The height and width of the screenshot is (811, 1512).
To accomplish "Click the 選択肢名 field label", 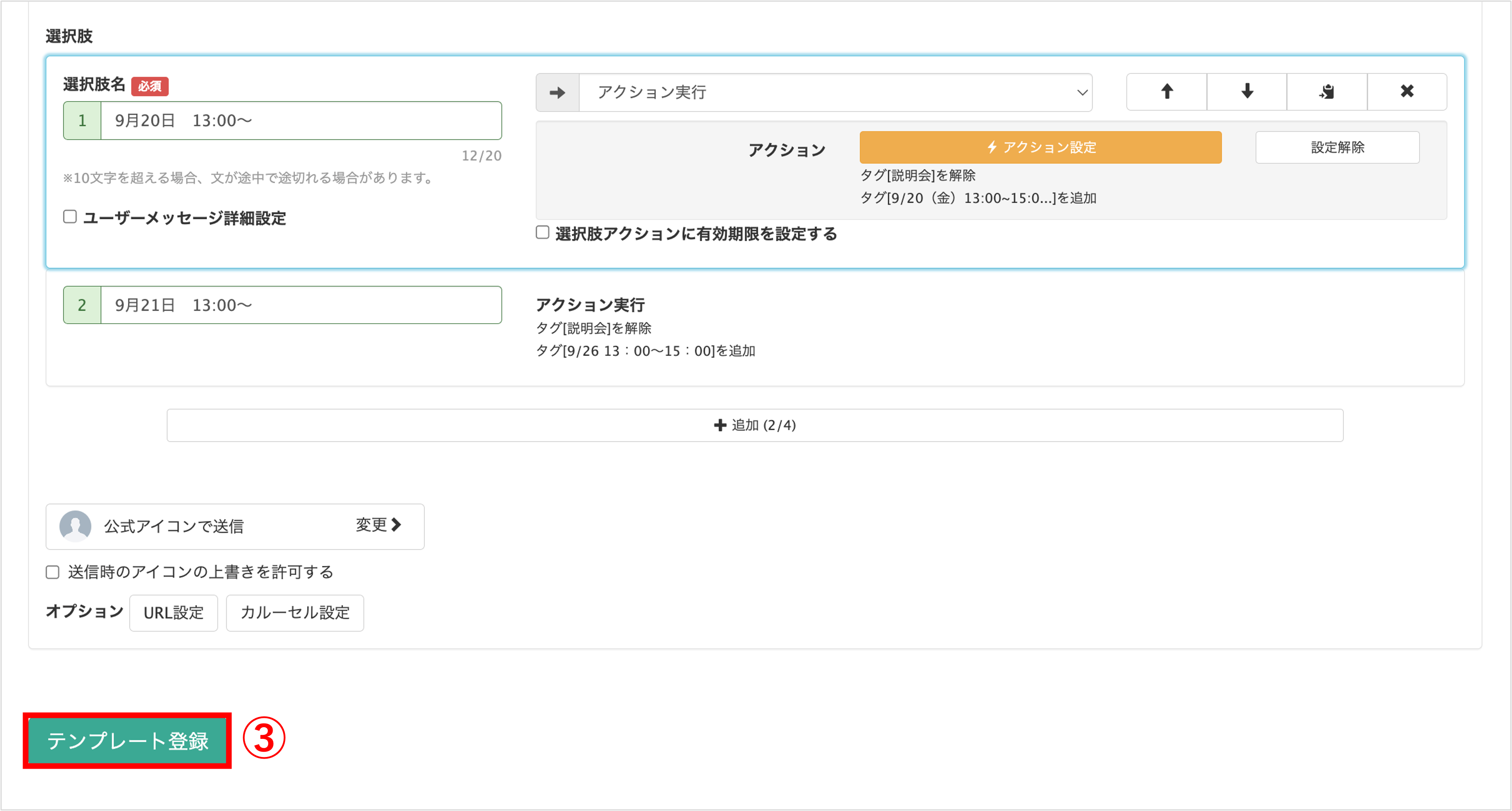I will pos(94,85).
